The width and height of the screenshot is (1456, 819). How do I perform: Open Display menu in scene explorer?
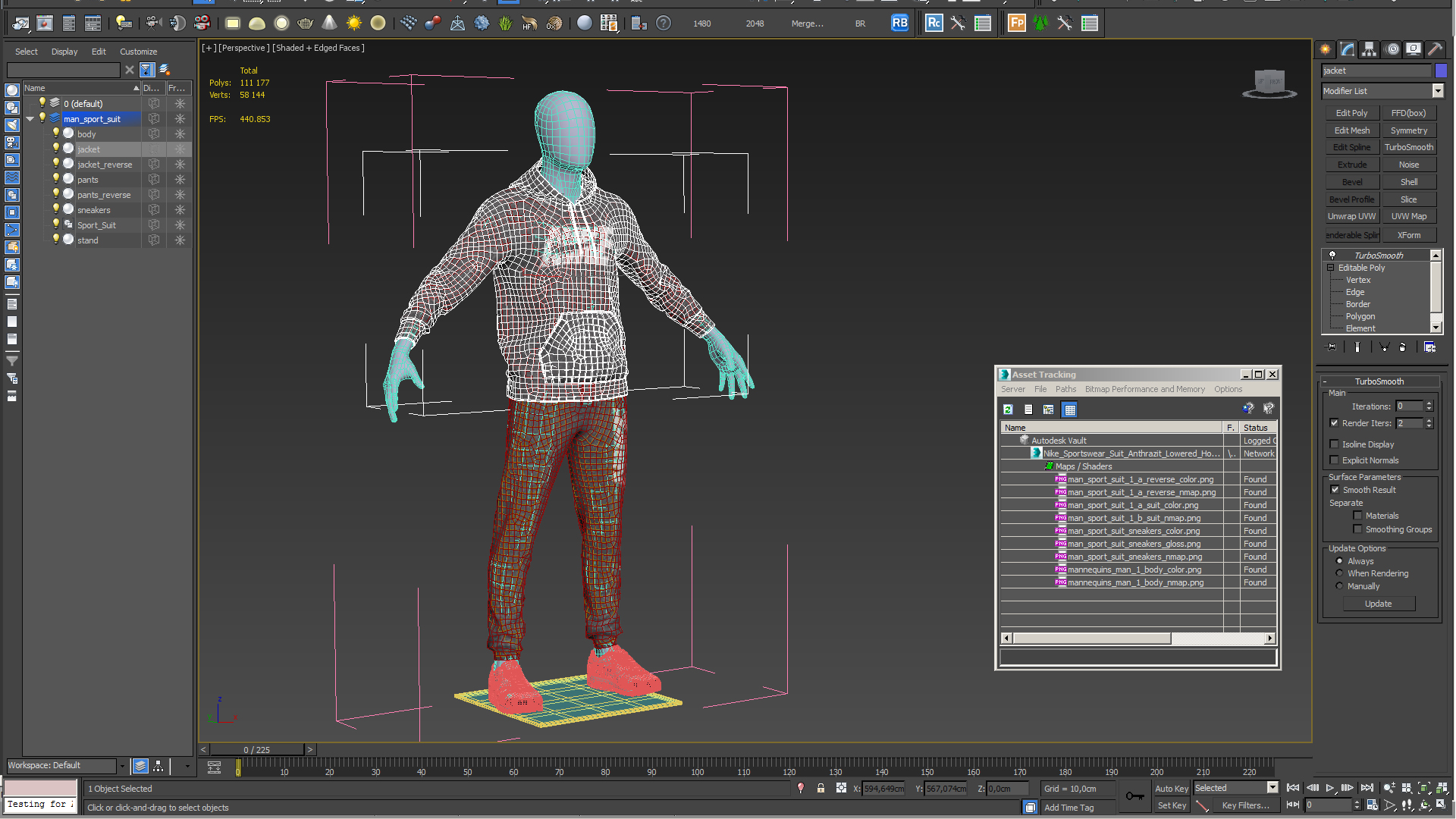coord(64,52)
